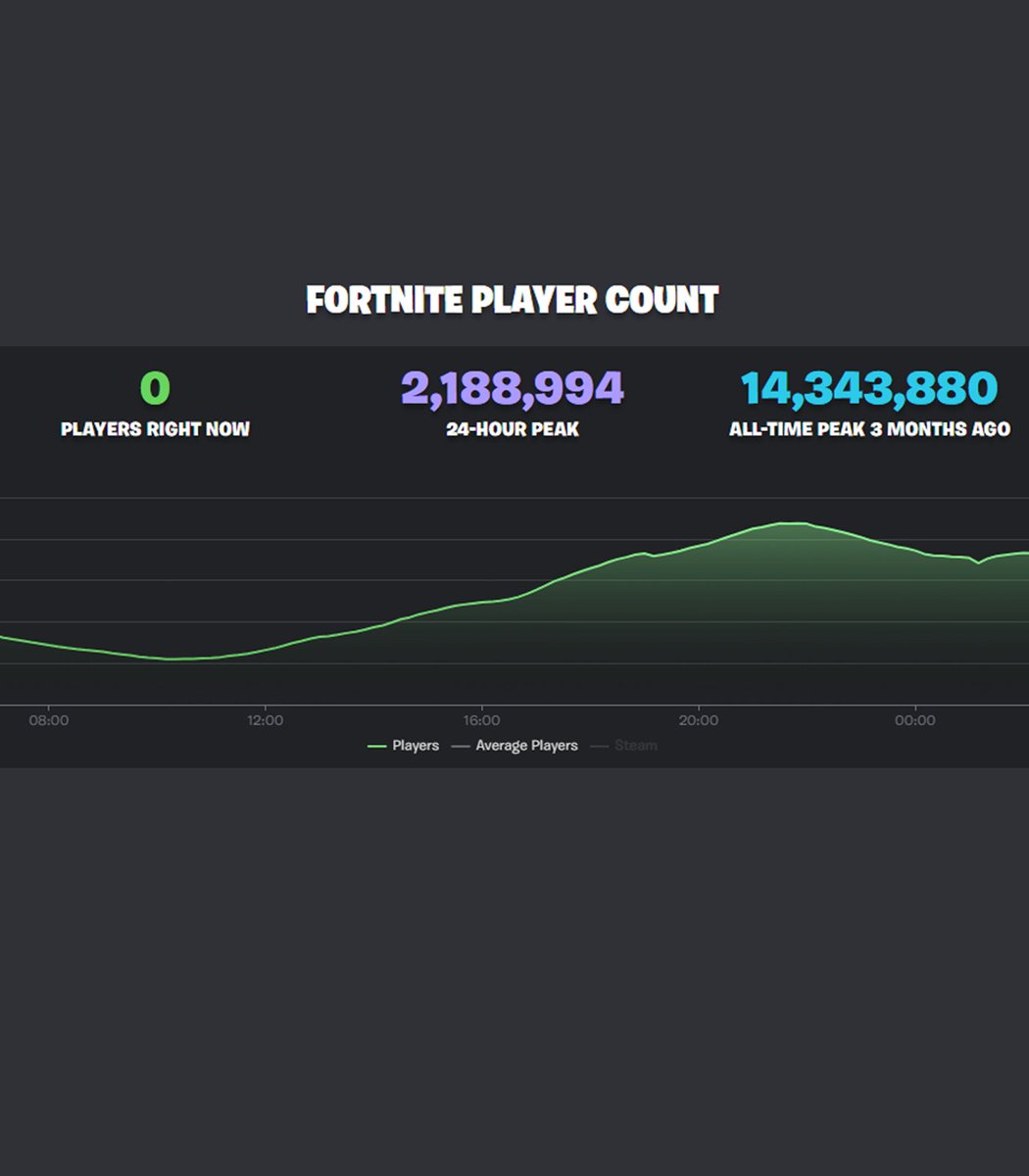The height and width of the screenshot is (1176, 1029).
Task: Click "All-Time Peak 3 Months Ago" label
Action: point(869,429)
